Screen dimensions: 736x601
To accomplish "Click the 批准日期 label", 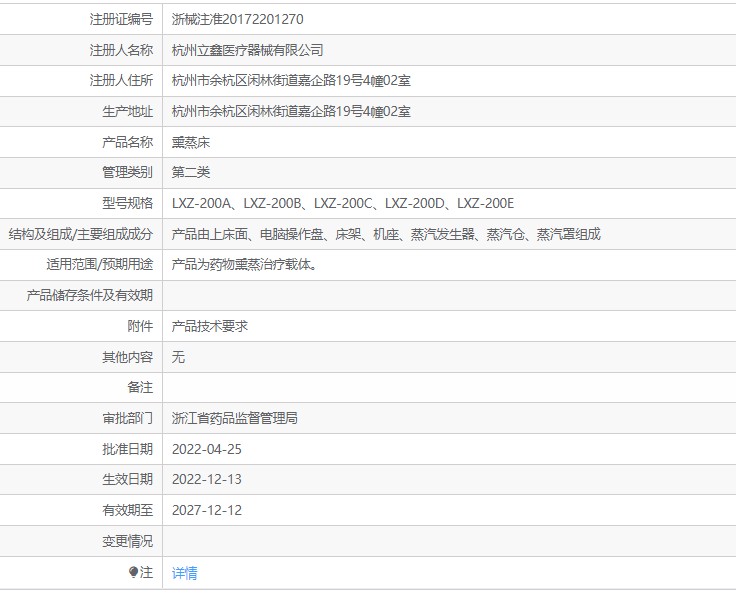I will (x=128, y=449).
